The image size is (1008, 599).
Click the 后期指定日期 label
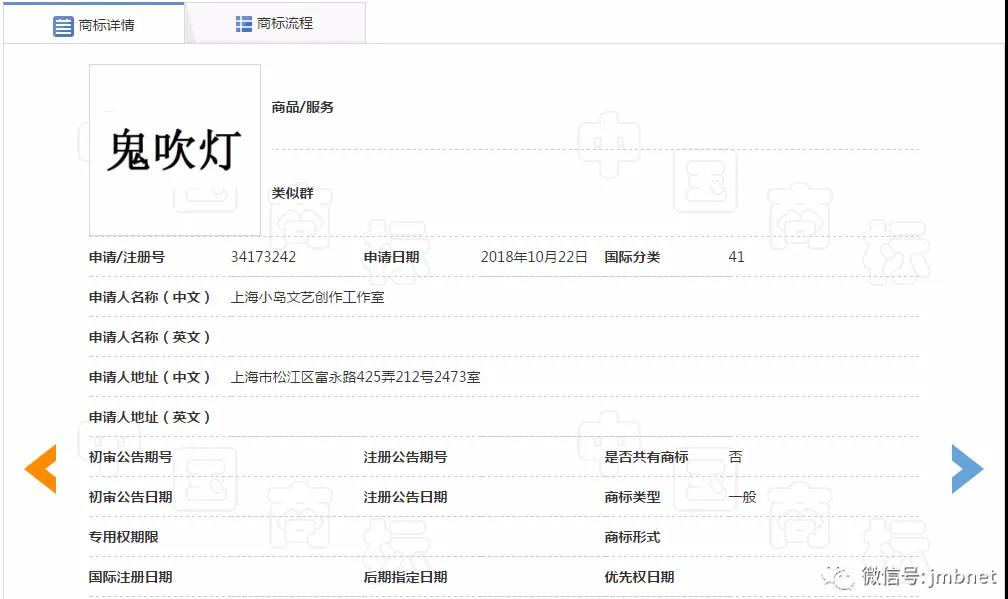(406, 577)
